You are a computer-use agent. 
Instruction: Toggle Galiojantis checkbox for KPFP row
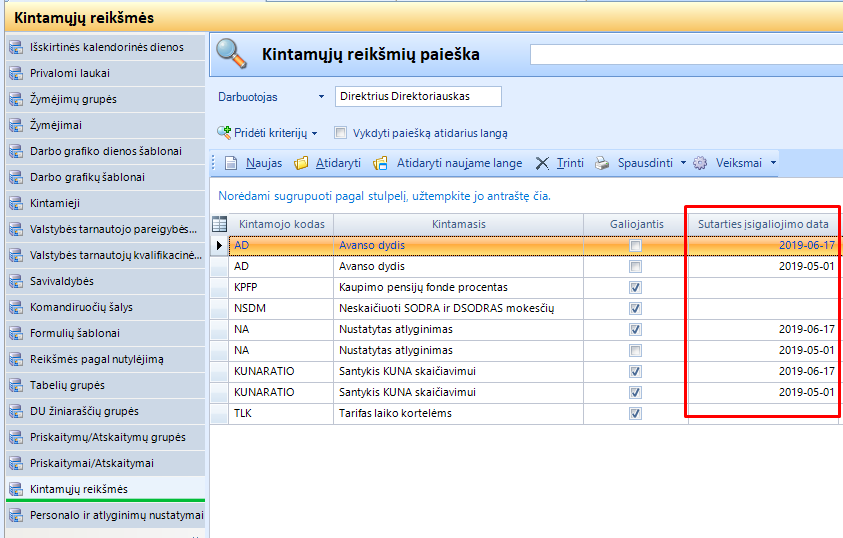pos(636,287)
